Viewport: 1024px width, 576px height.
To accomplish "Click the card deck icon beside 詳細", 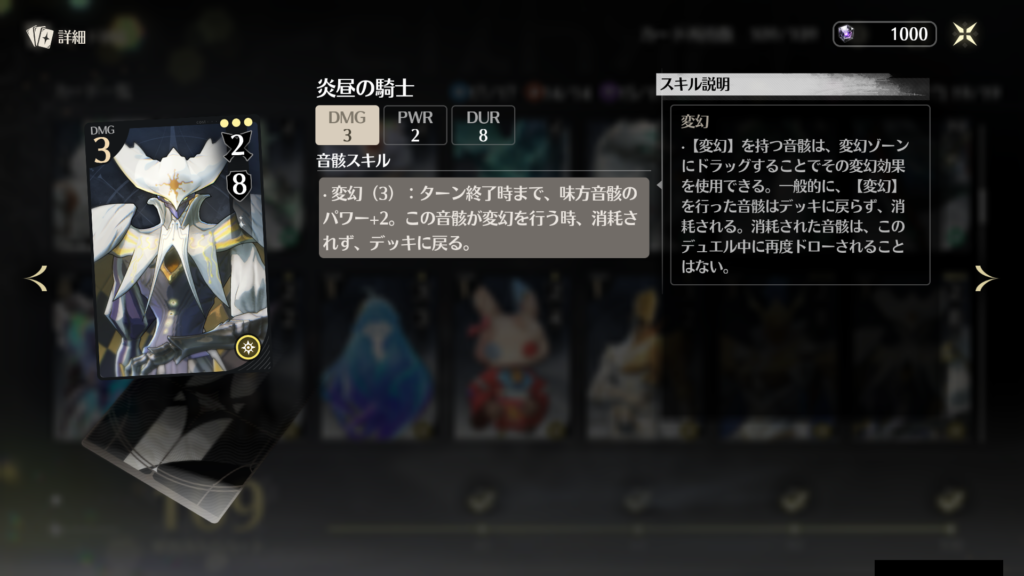I will point(39,37).
